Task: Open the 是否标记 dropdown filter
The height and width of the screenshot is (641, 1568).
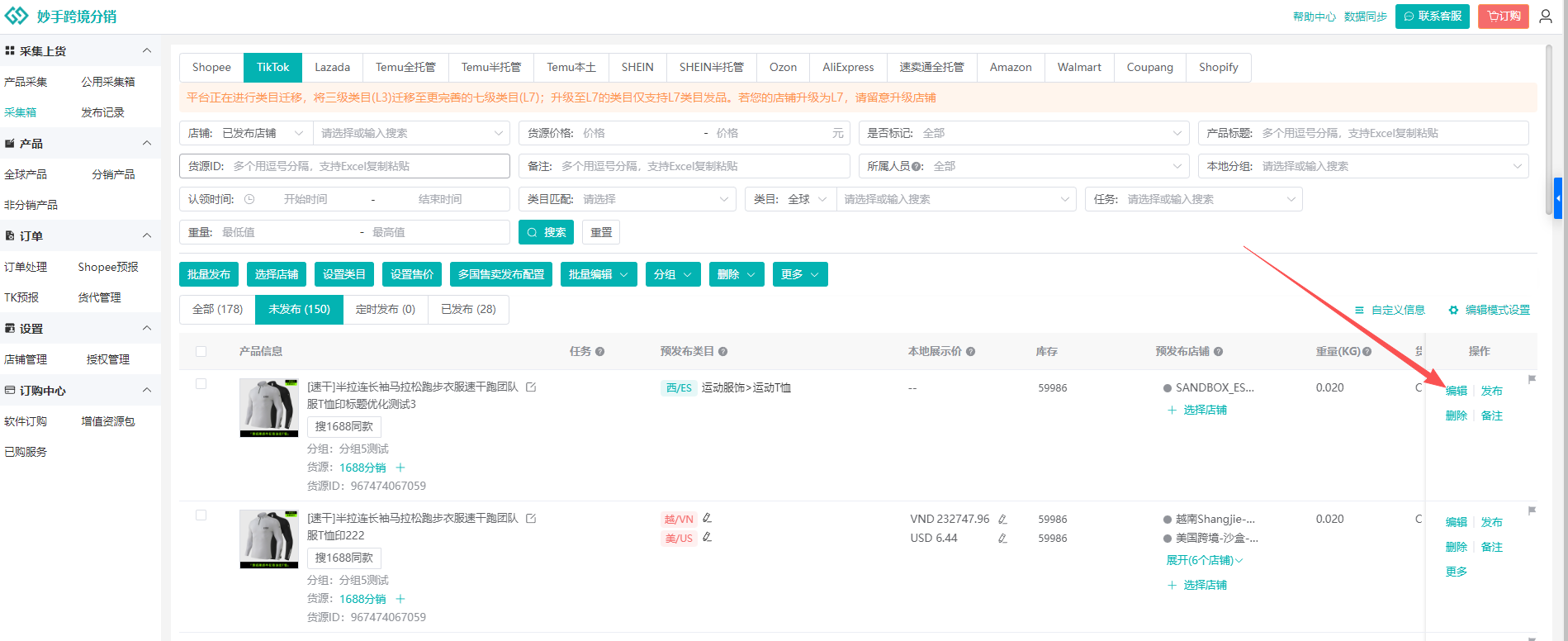Action: coord(1024,133)
